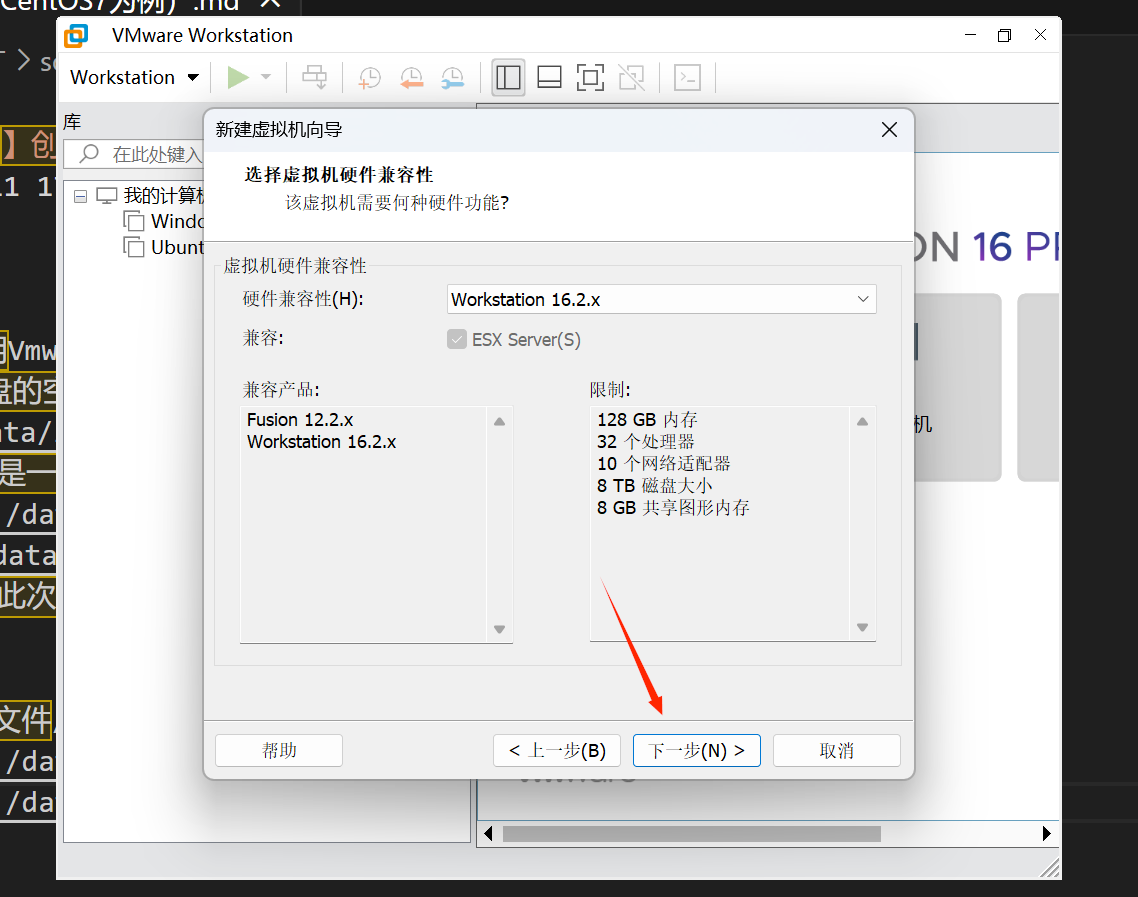Click the Unity mode toolbar icon
1138x897 pixels.
tap(631, 77)
